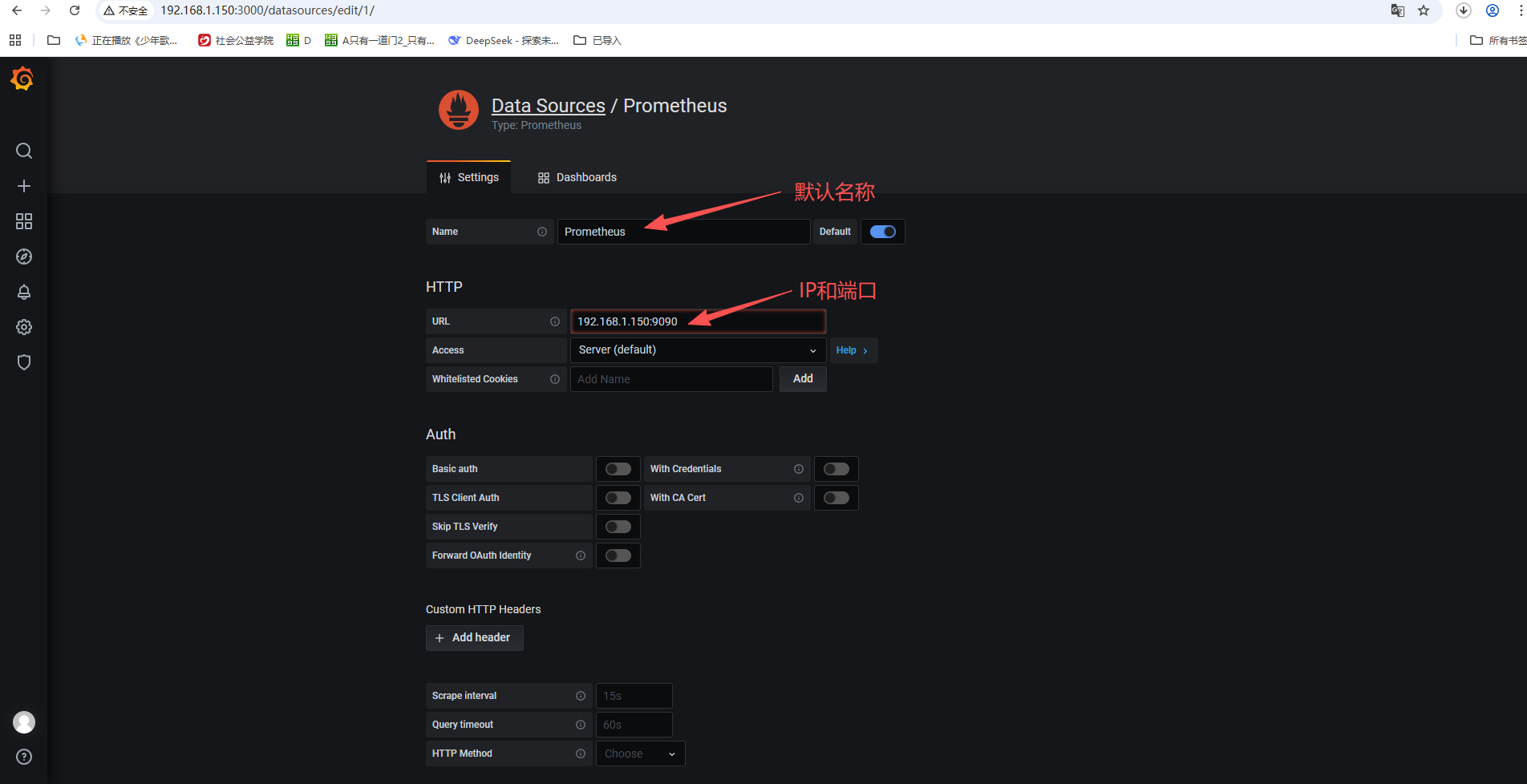Click info icon for Query timeout

click(581, 725)
